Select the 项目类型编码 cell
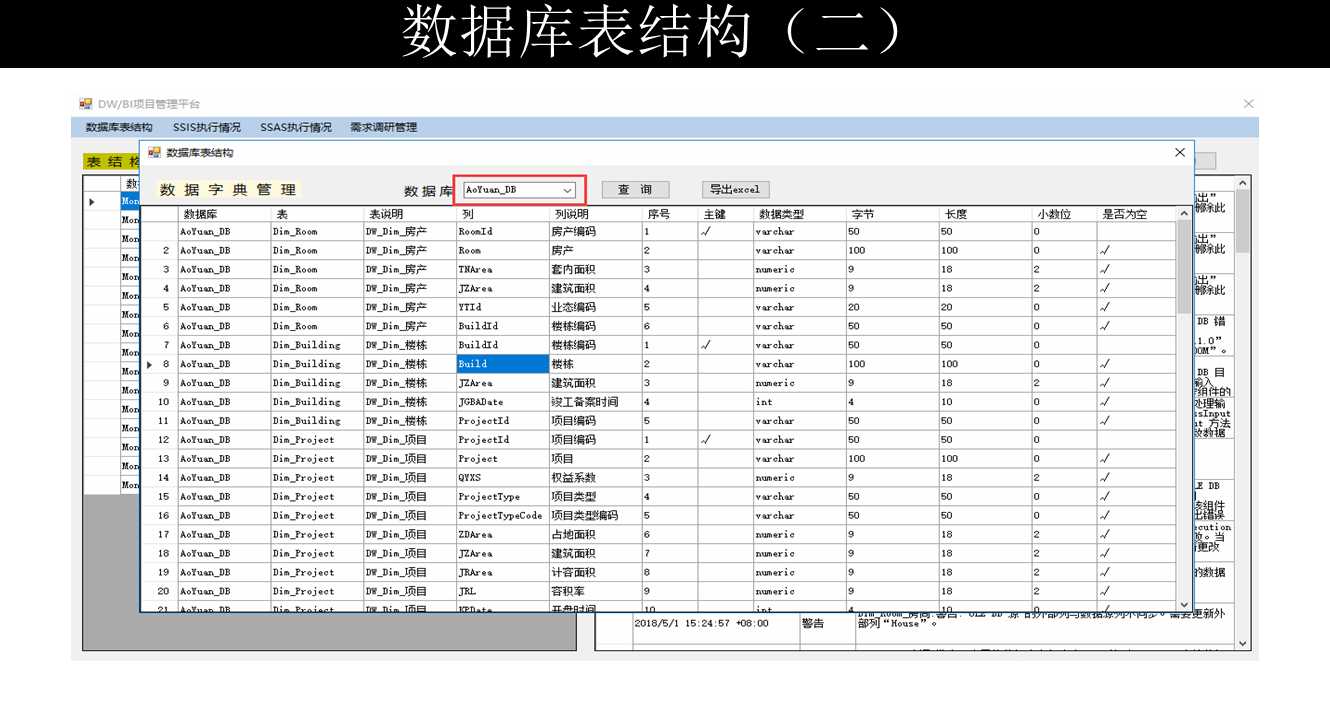The width and height of the screenshot is (1330, 720). tap(595, 516)
